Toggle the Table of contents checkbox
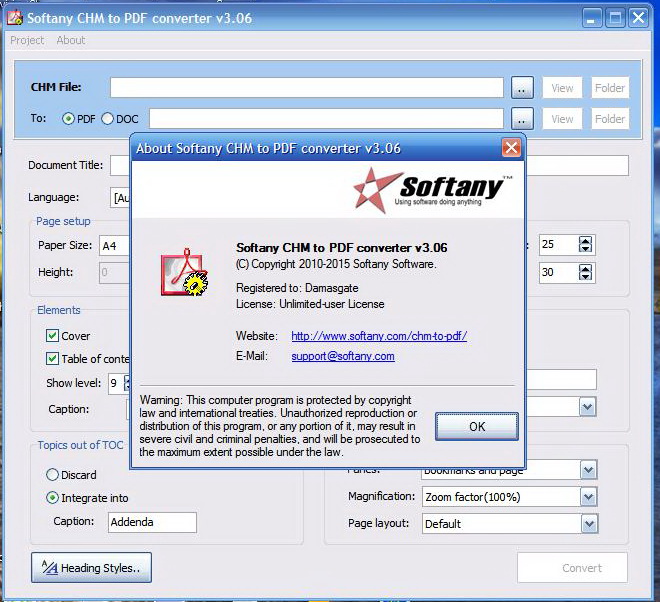This screenshot has width=660, height=602. point(52,359)
